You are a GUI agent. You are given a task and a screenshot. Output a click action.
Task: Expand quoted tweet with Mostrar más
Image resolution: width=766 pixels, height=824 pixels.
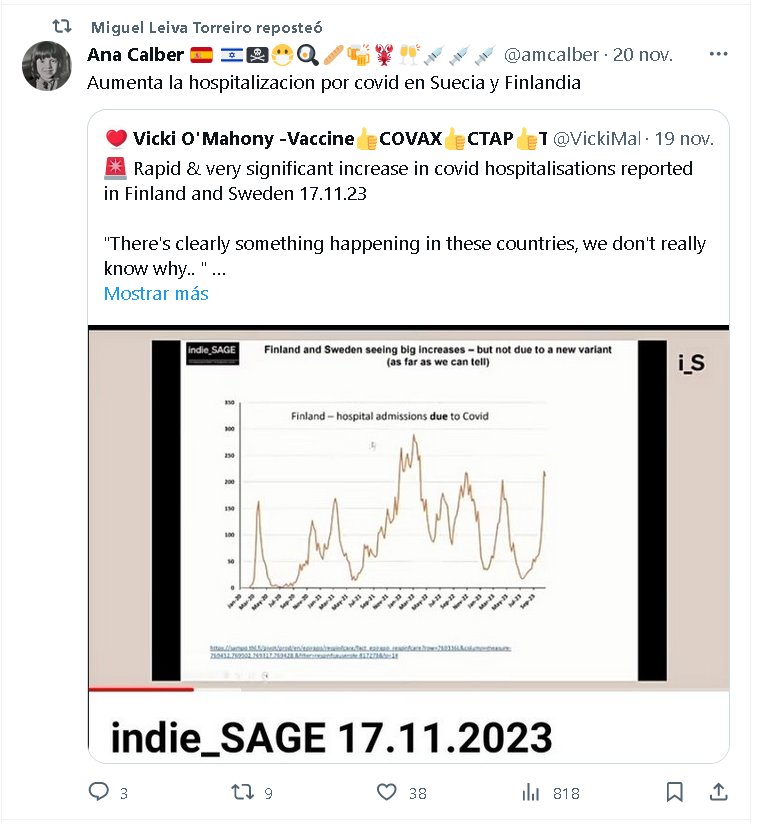(156, 294)
